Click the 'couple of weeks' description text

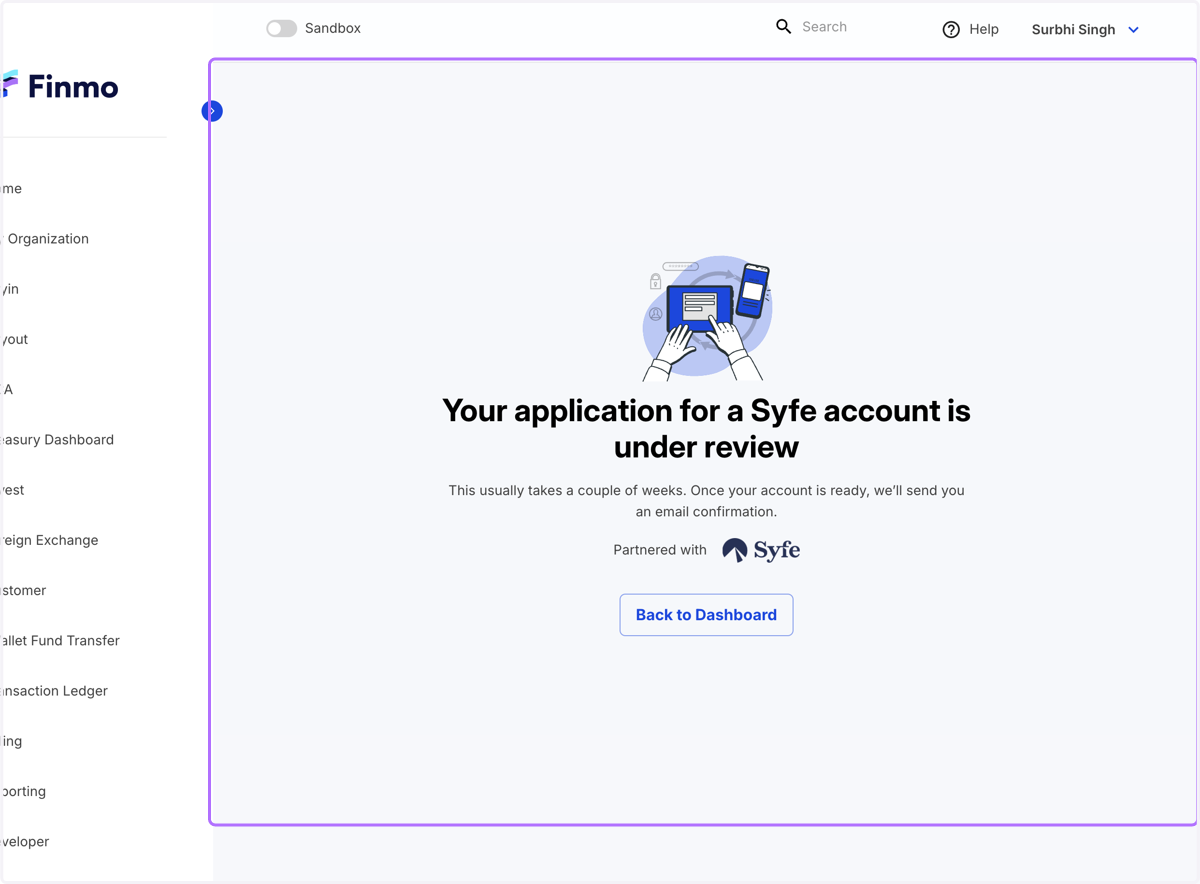706,501
